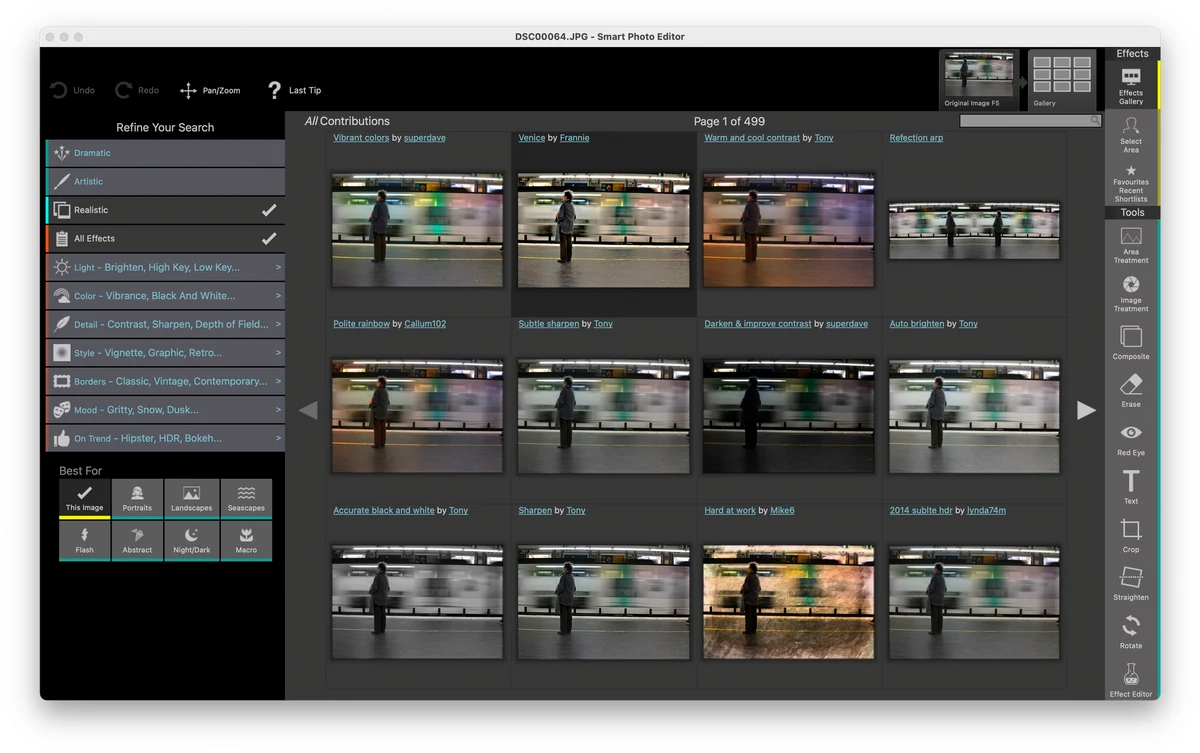Open the Effects Gallery
Image resolution: width=1200 pixels, height=753 pixels.
[1131, 86]
